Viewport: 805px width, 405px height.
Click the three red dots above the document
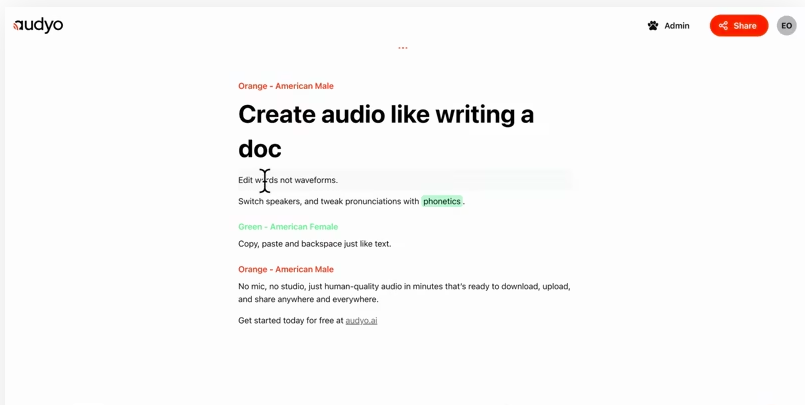tap(402, 48)
